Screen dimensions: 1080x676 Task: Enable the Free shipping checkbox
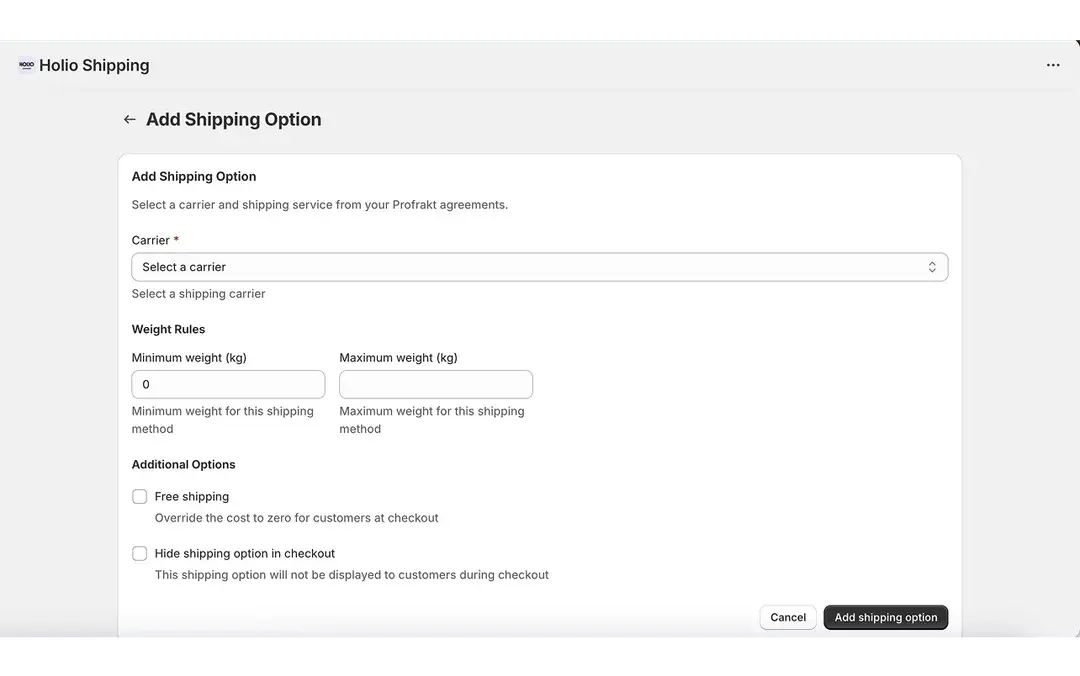[139, 496]
